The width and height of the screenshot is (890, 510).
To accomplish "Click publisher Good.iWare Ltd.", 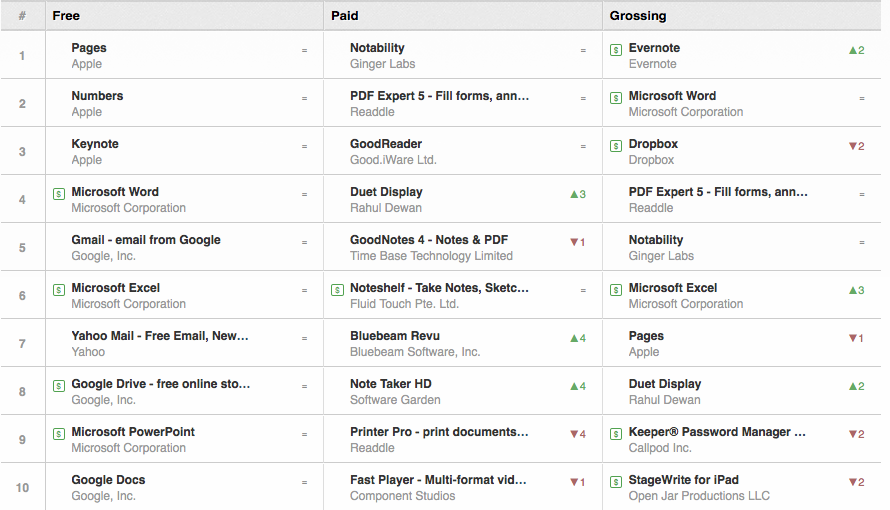I will (x=393, y=160).
